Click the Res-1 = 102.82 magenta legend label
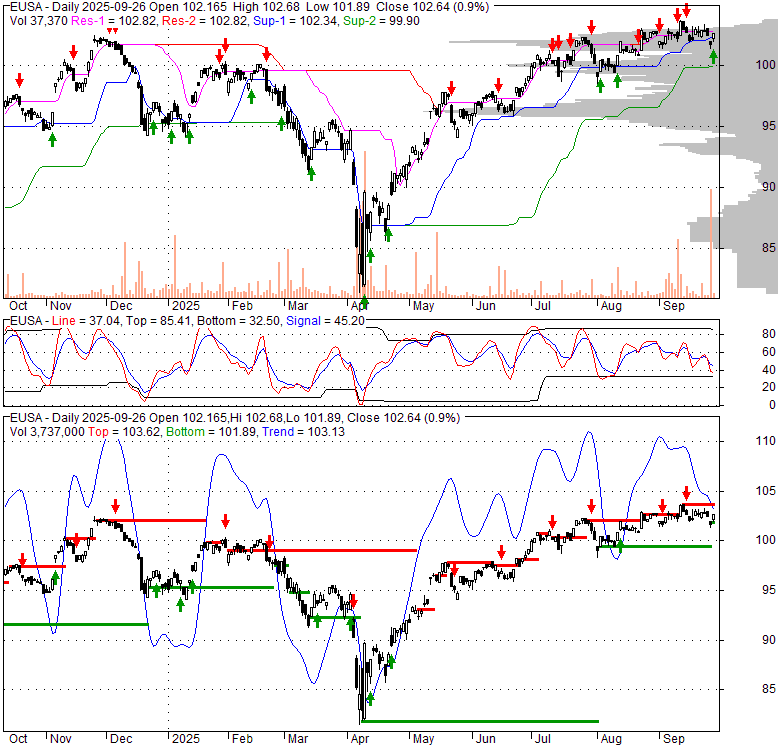 (x=113, y=21)
